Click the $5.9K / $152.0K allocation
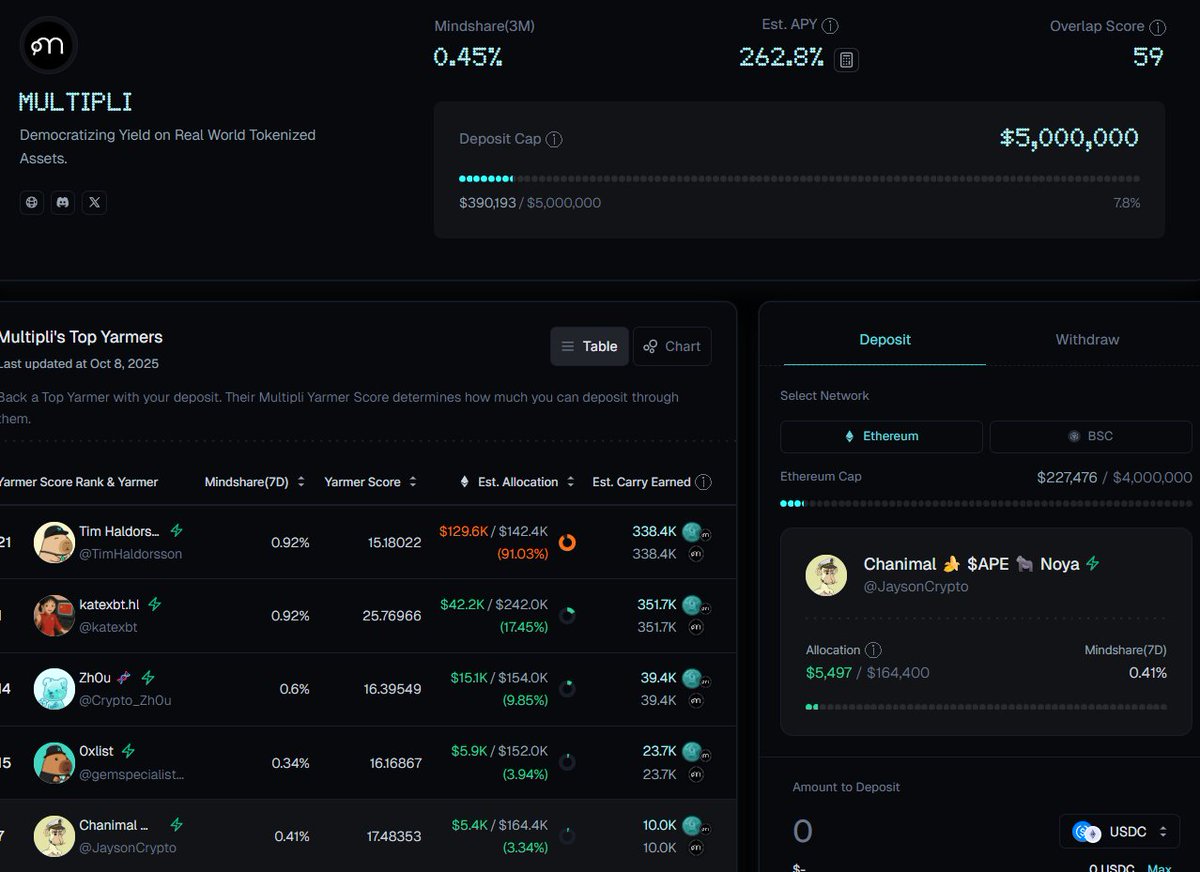This screenshot has width=1200, height=872. point(500,751)
